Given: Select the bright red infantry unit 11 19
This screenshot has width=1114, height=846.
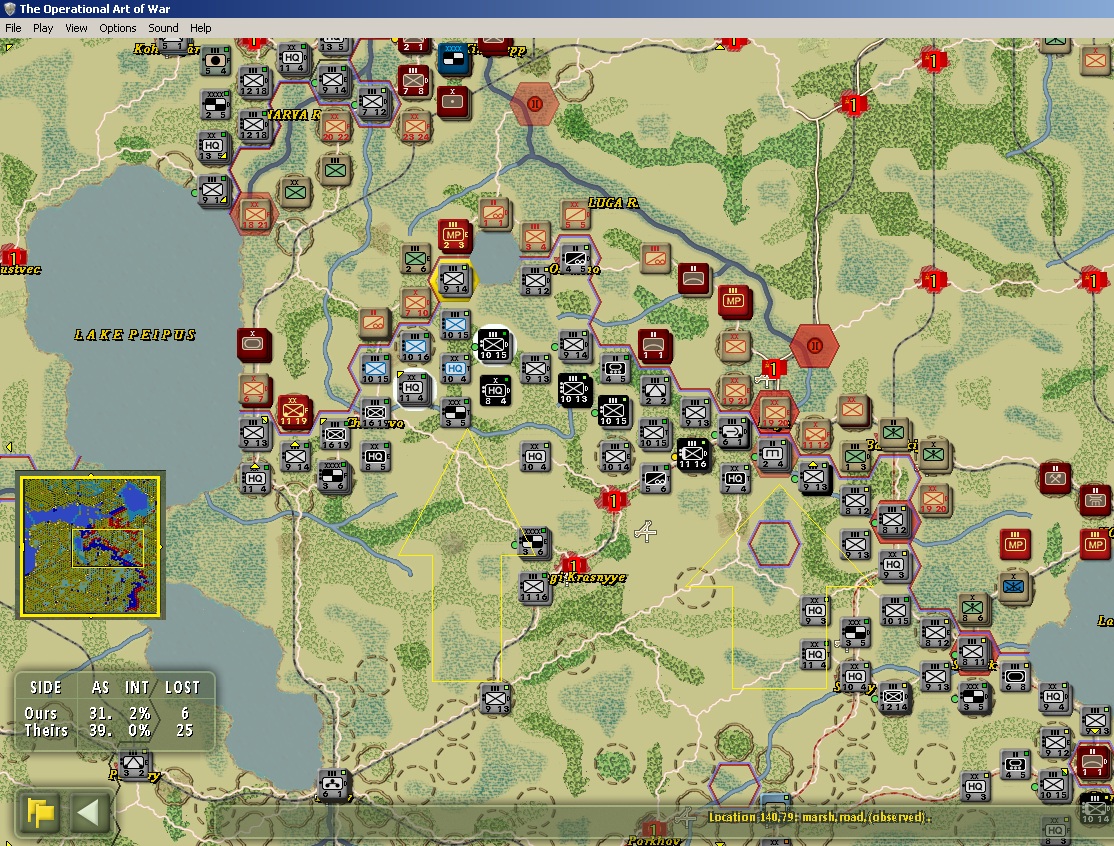Looking at the screenshot, I should (x=293, y=411).
